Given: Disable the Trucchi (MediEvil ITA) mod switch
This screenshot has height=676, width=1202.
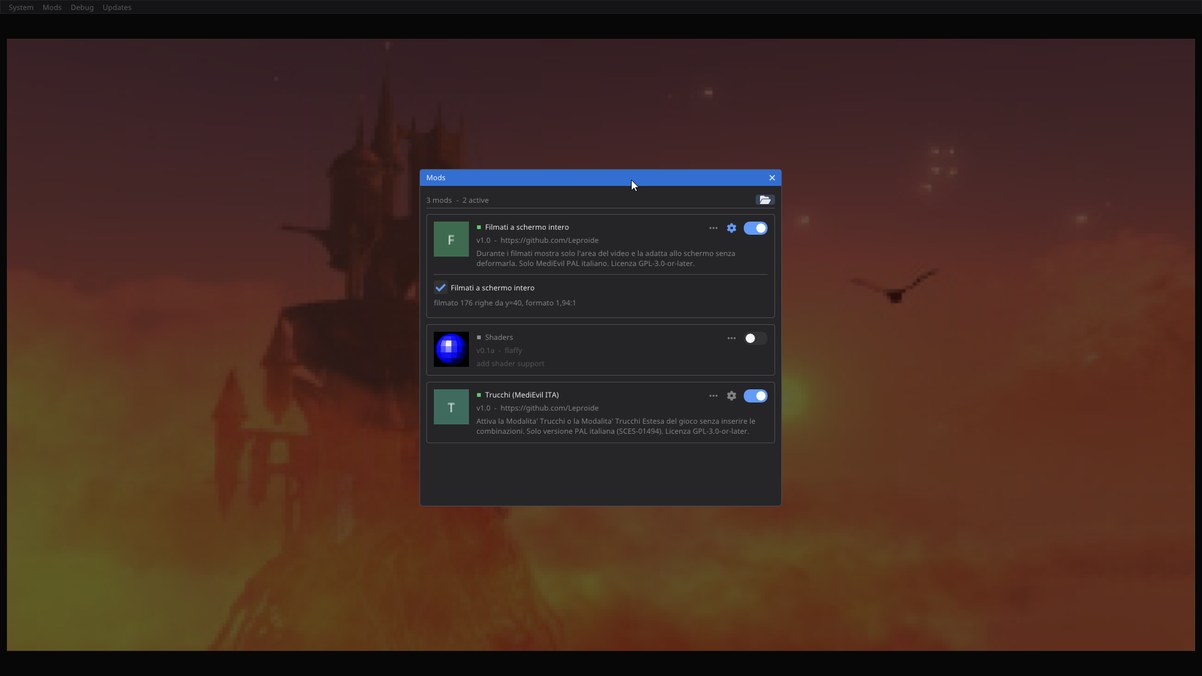Looking at the screenshot, I should pos(755,396).
